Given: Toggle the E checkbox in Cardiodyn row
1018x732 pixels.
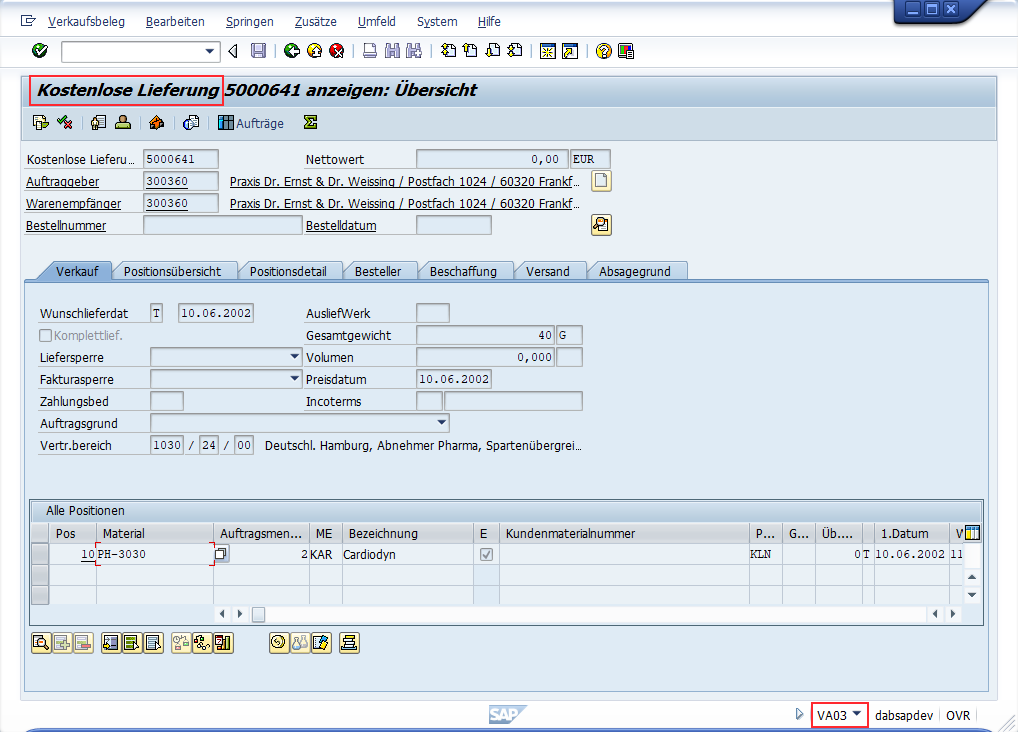Looking at the screenshot, I should 486,555.
